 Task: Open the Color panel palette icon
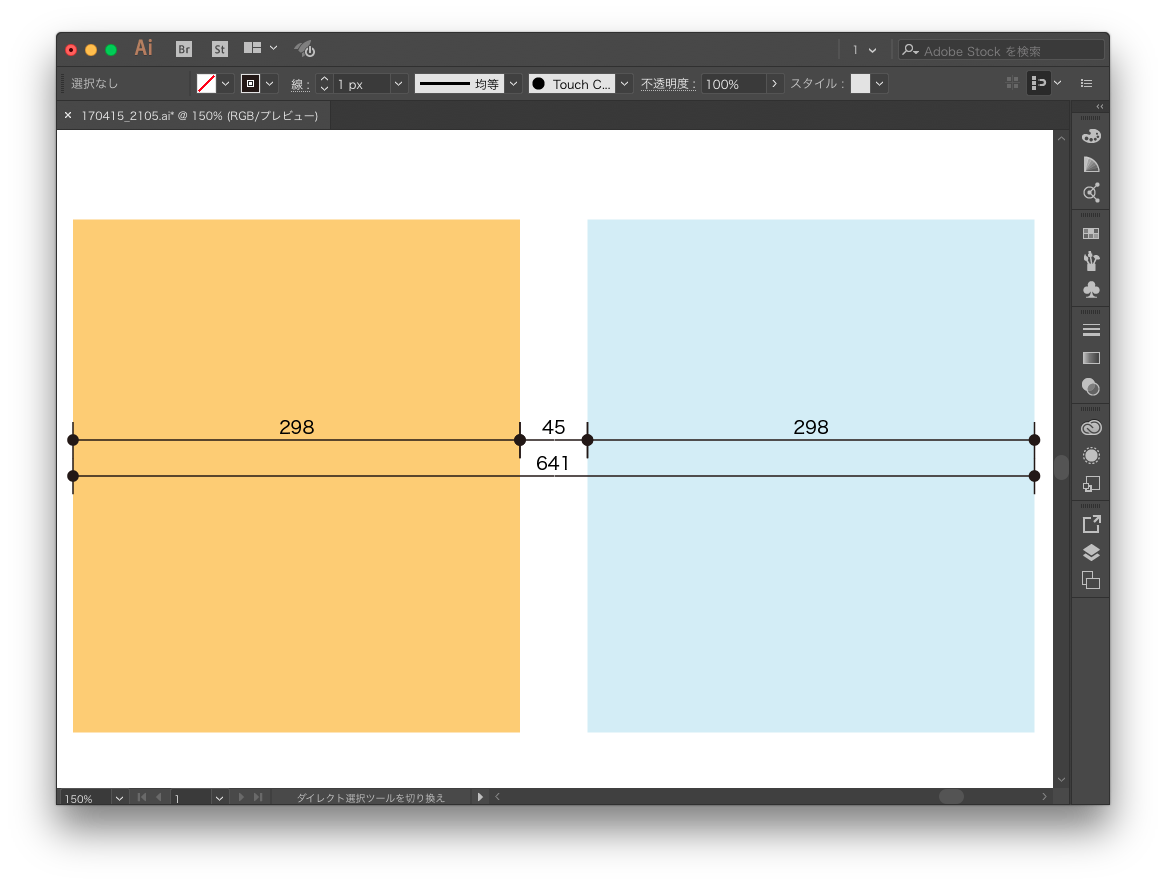pos(1091,136)
